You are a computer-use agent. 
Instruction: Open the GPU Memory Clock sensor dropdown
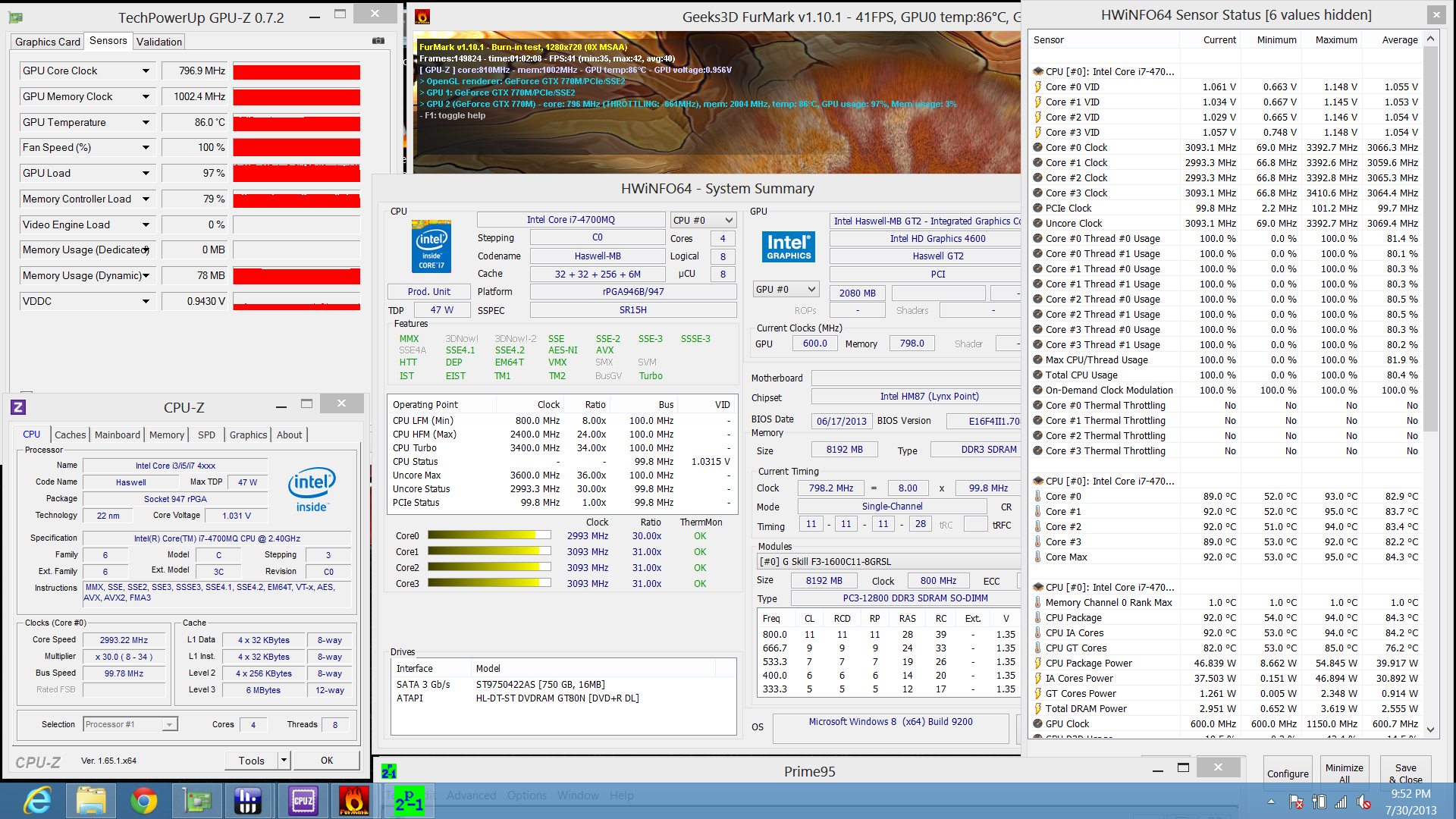click(x=146, y=96)
